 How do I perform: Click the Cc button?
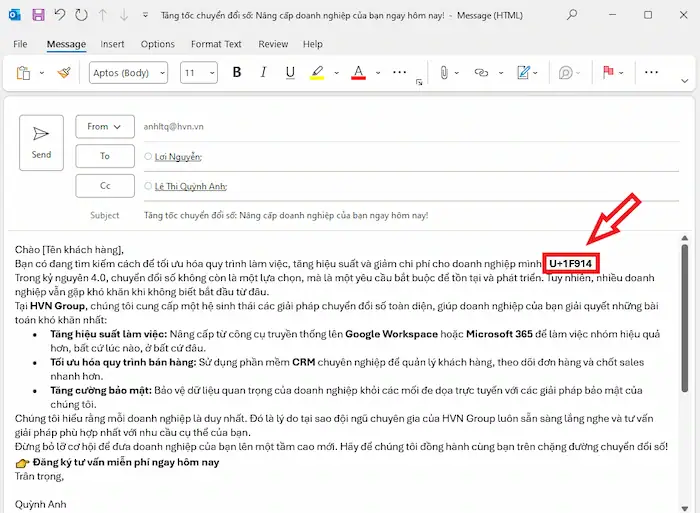tap(104, 185)
